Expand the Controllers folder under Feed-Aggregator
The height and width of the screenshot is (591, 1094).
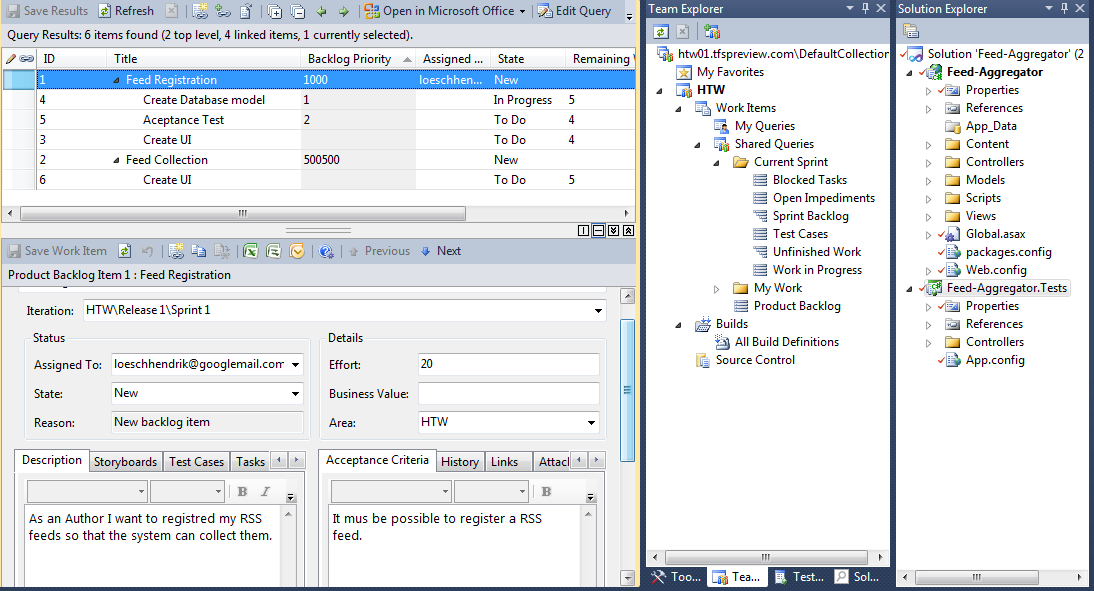928,163
